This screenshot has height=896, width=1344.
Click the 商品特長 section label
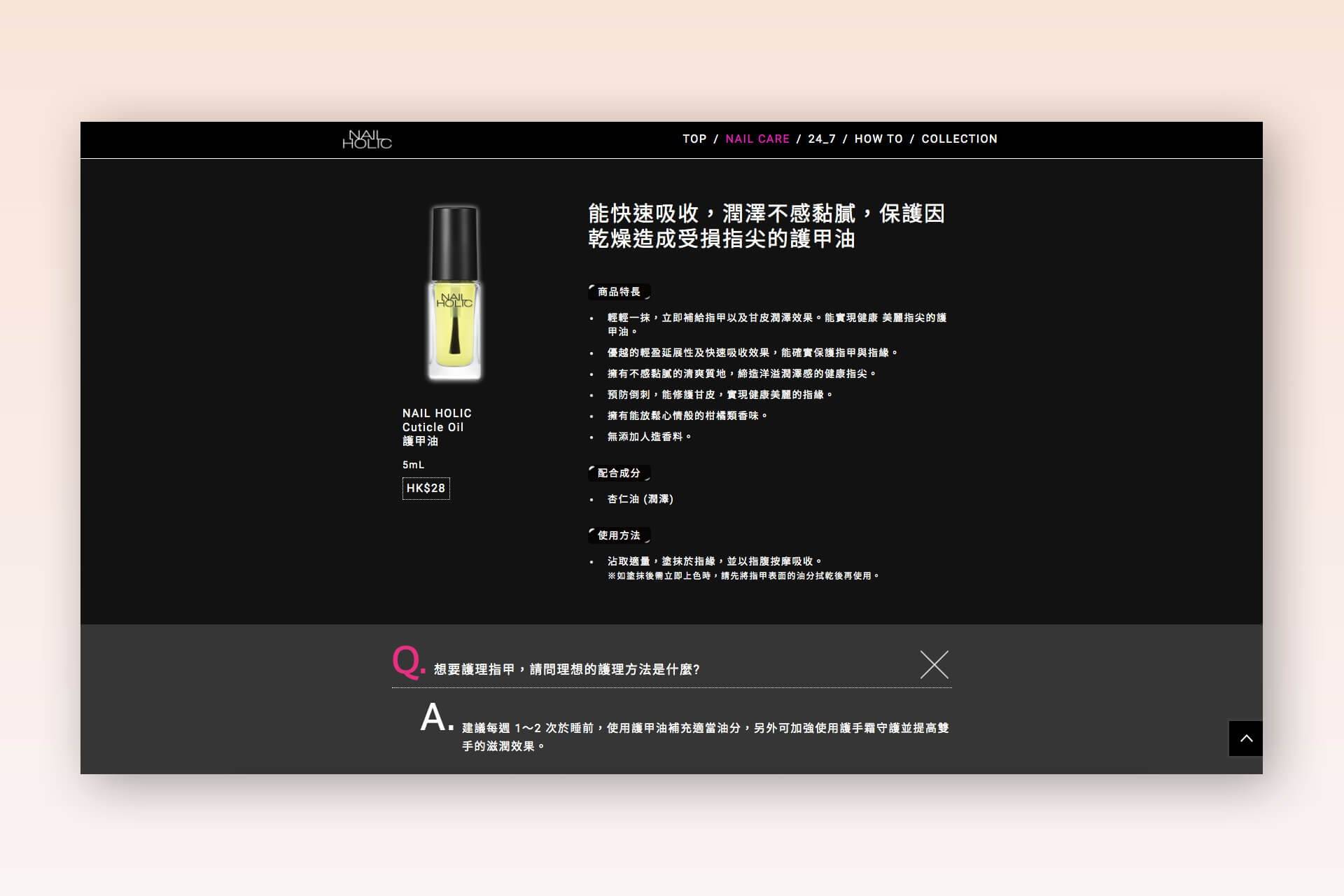coord(619,292)
